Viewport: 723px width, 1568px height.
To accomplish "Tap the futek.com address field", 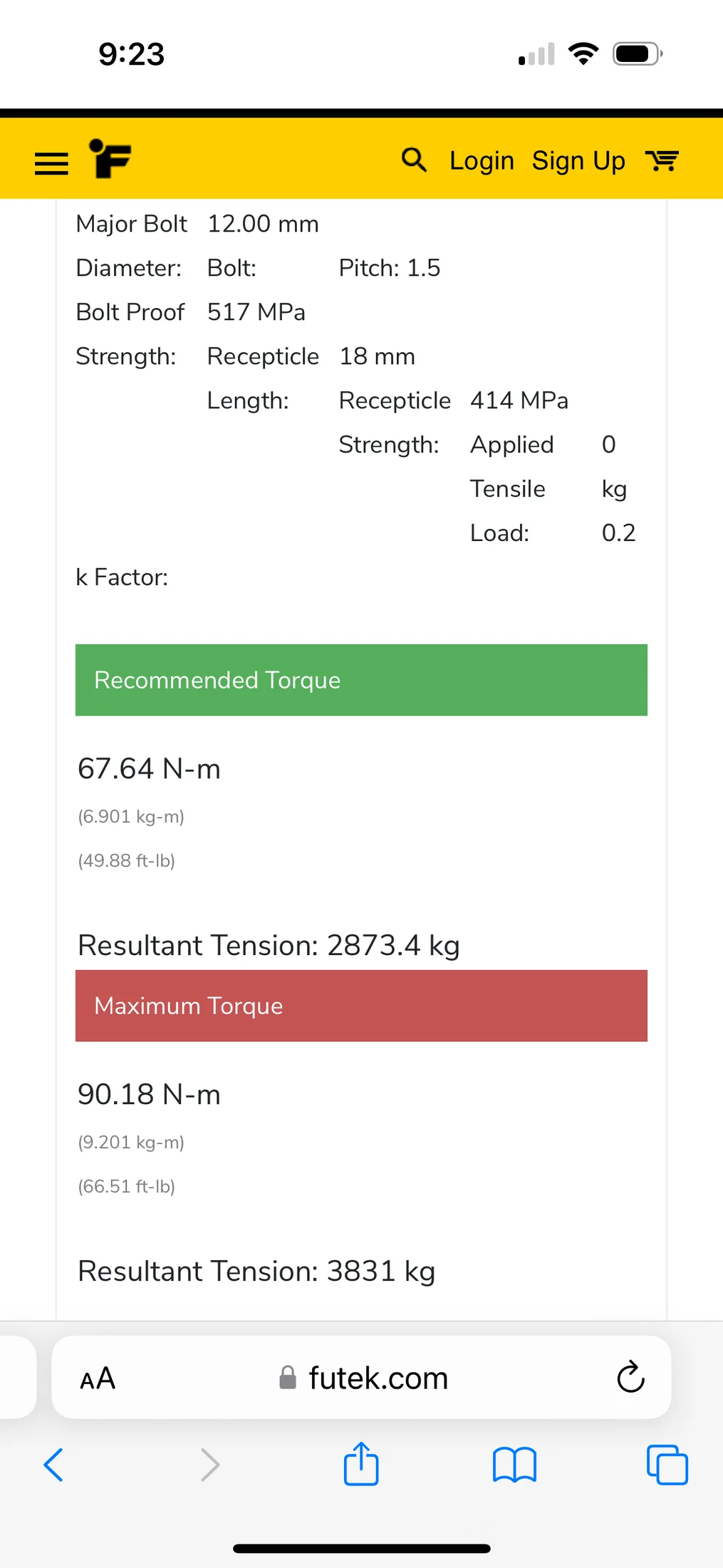I will point(362,1377).
